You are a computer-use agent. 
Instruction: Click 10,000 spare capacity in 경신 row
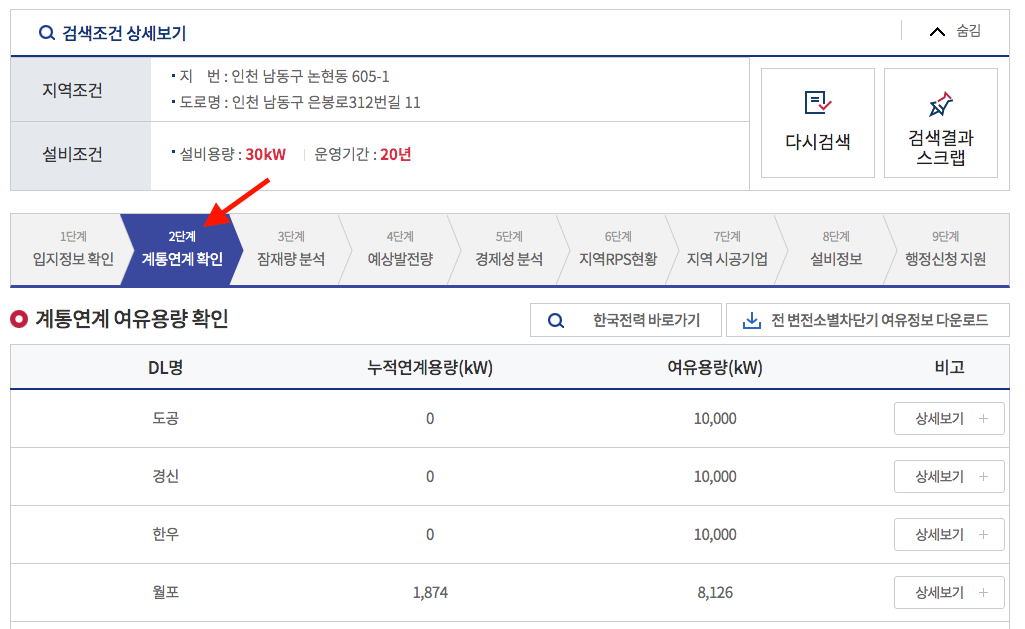pyautogui.click(x=715, y=477)
